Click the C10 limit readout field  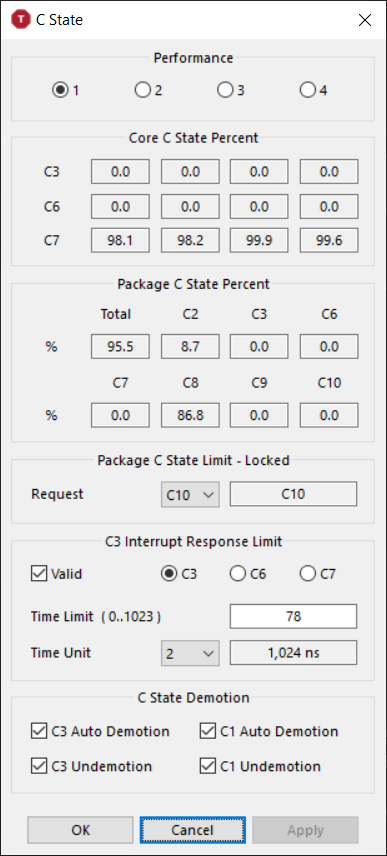(293, 495)
